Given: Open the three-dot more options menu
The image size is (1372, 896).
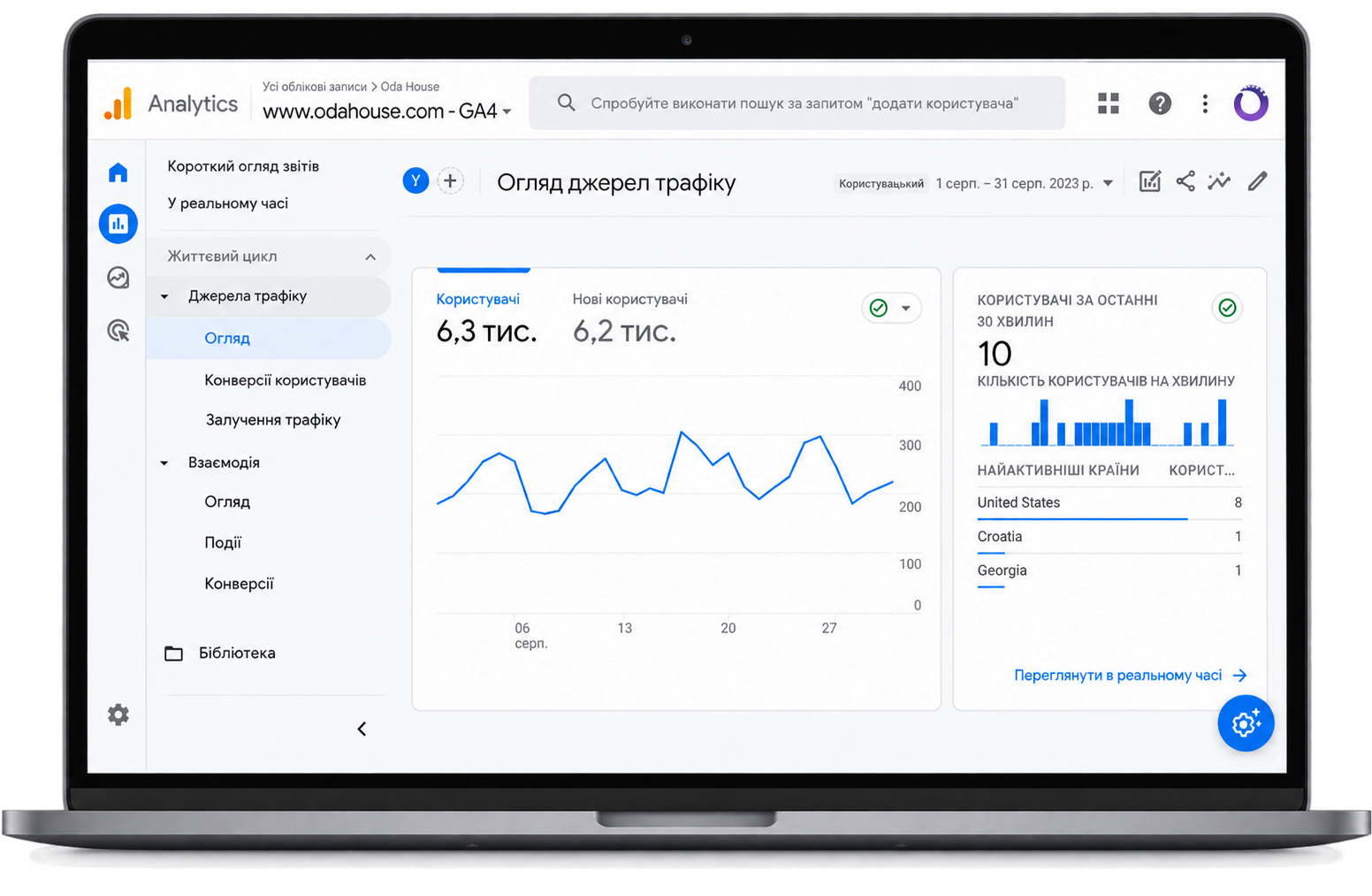Looking at the screenshot, I should coord(1205,103).
